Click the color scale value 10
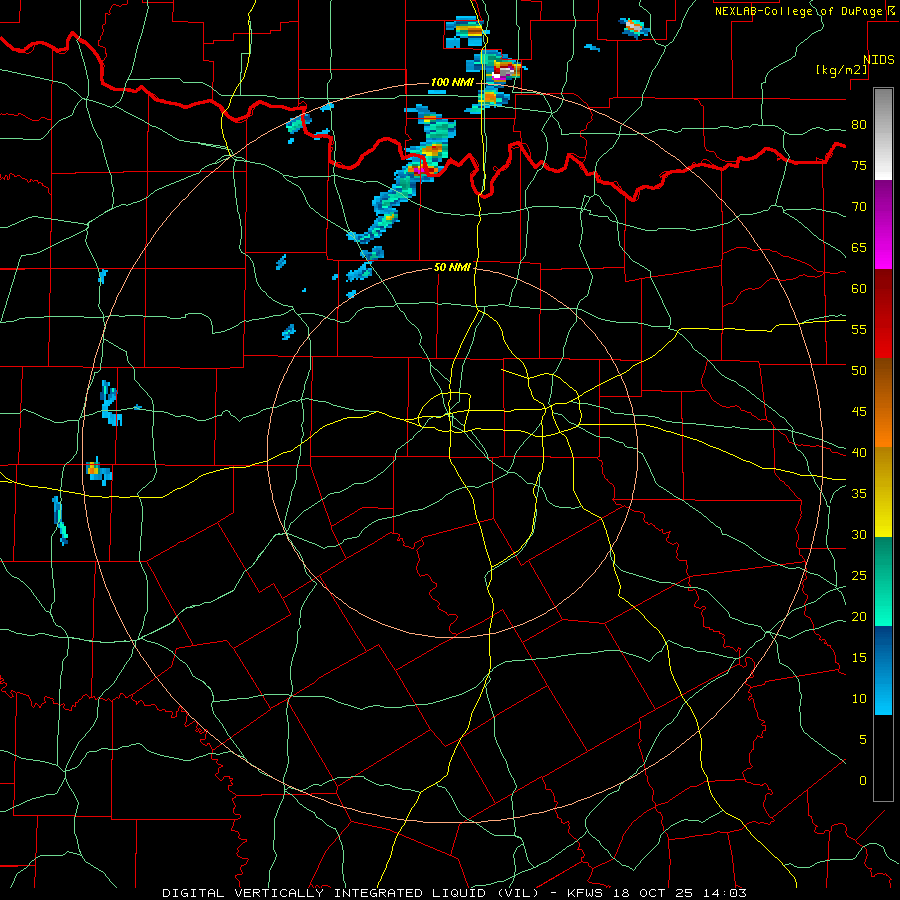The image size is (900, 900). (859, 699)
